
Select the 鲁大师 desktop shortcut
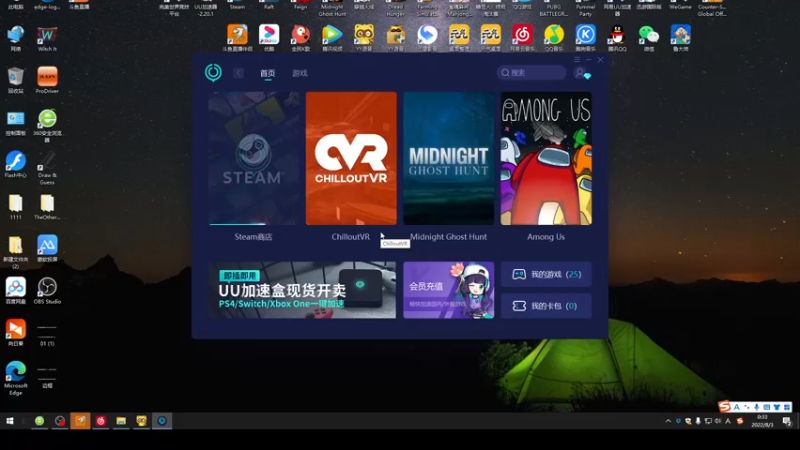(681, 38)
